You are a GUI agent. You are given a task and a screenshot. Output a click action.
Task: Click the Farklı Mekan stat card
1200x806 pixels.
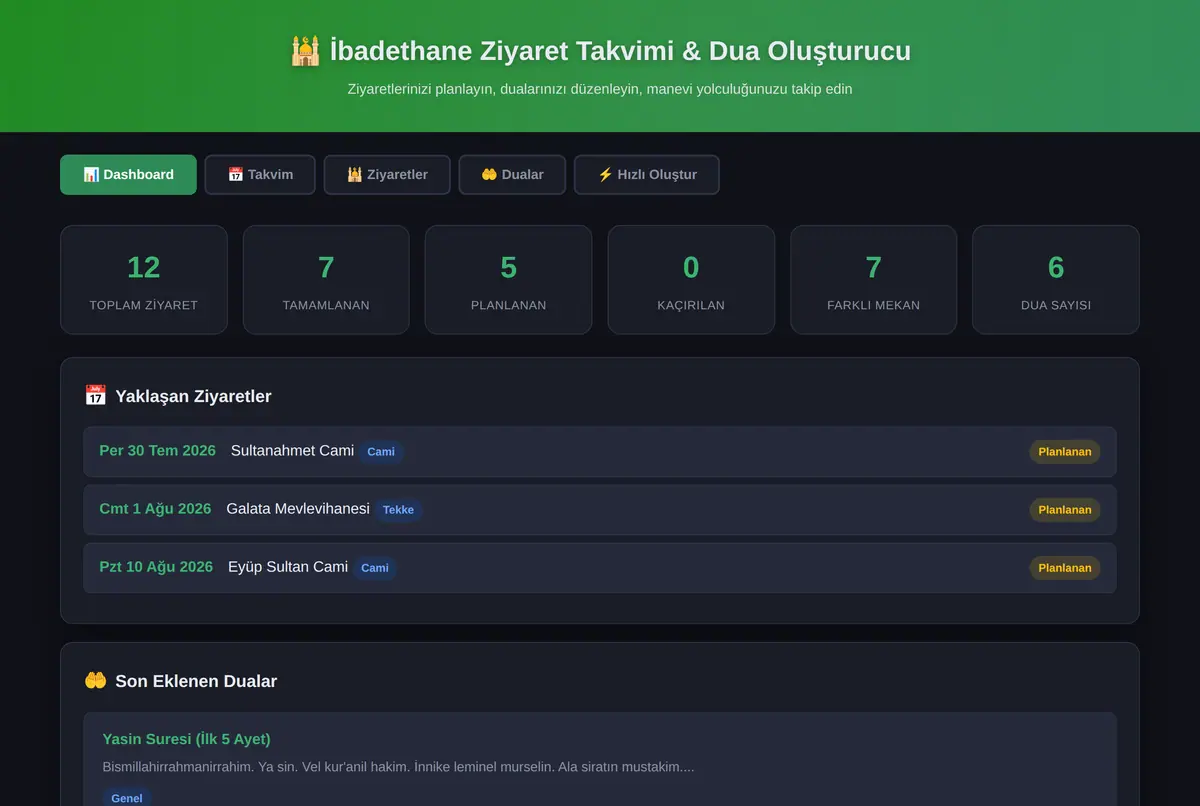(874, 280)
